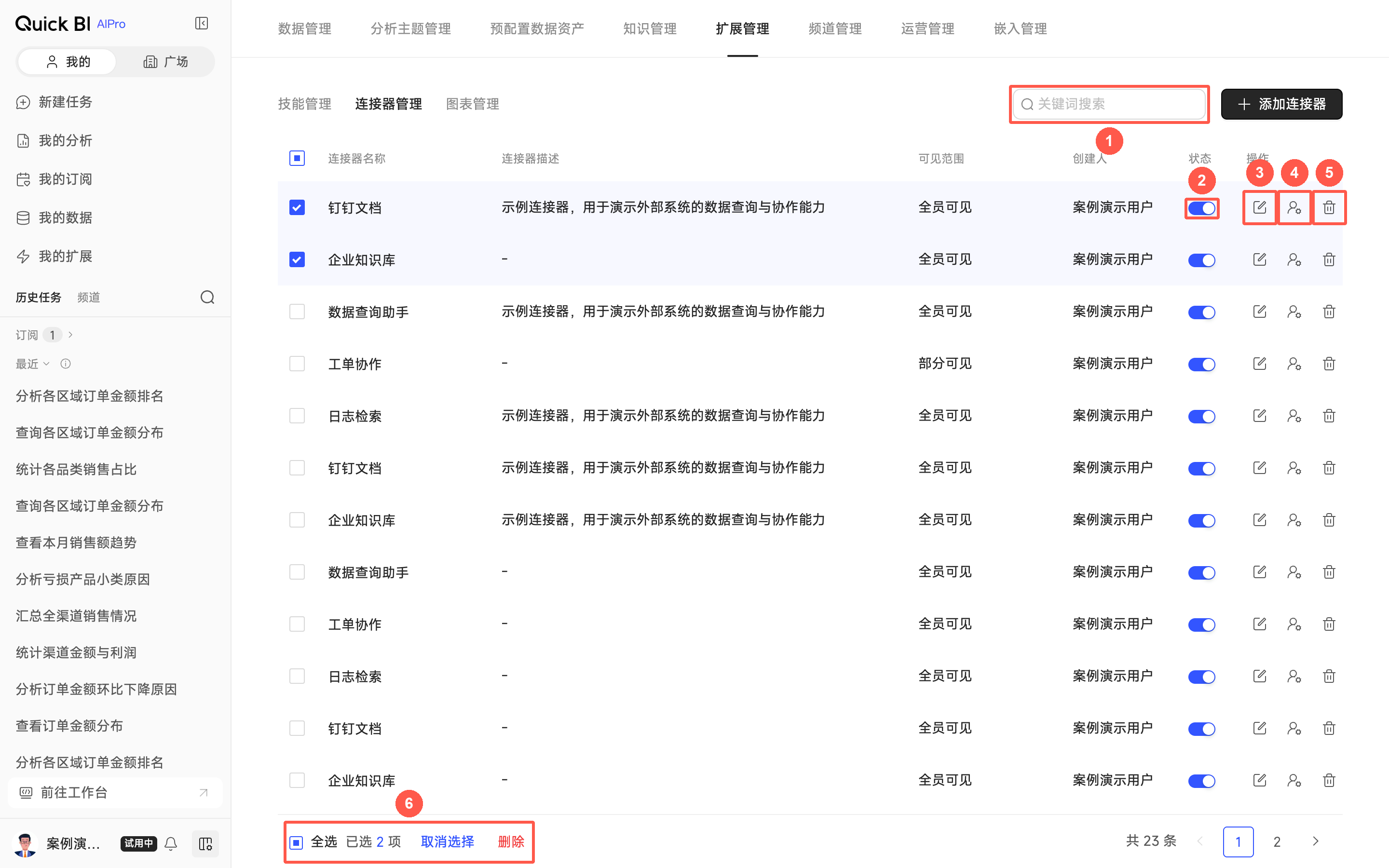Go to next page with the arrow

pyautogui.click(x=1315, y=841)
